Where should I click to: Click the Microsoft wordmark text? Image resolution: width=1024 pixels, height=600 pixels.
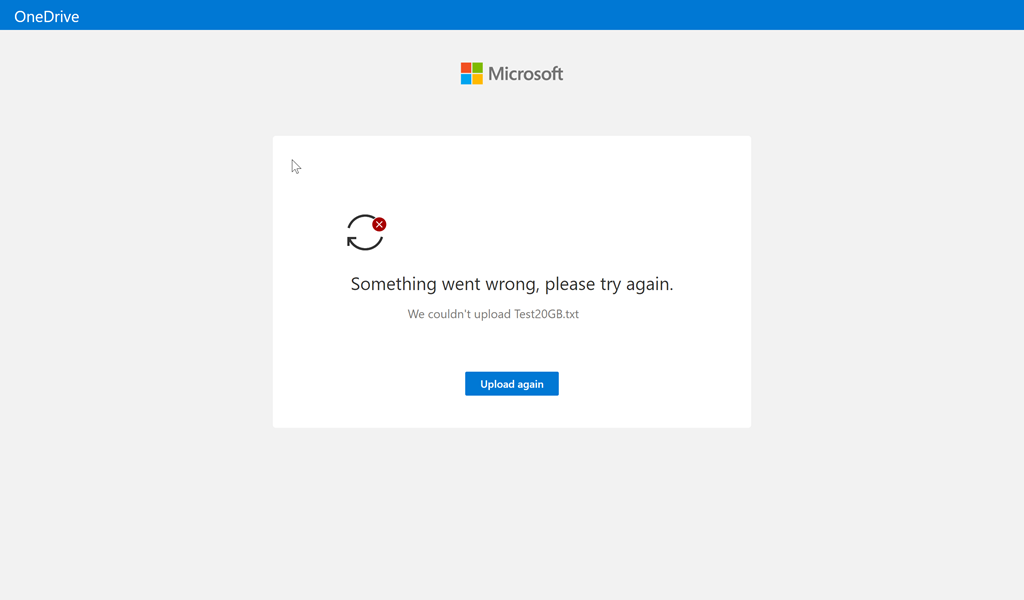coord(525,73)
